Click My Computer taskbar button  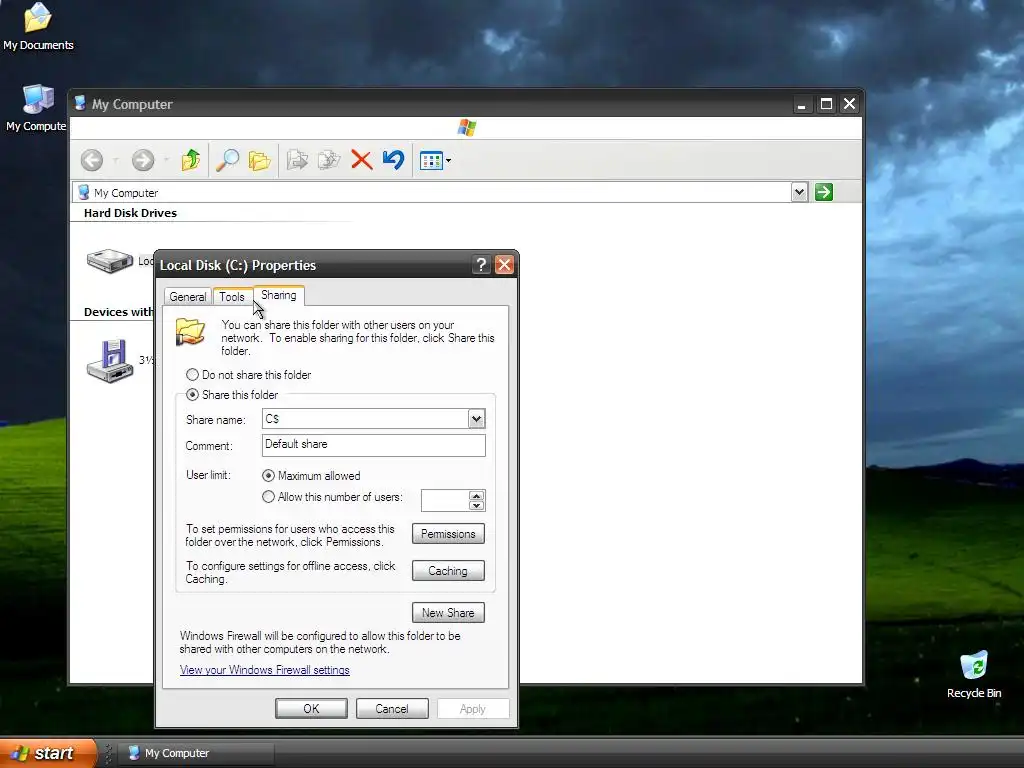click(x=196, y=753)
